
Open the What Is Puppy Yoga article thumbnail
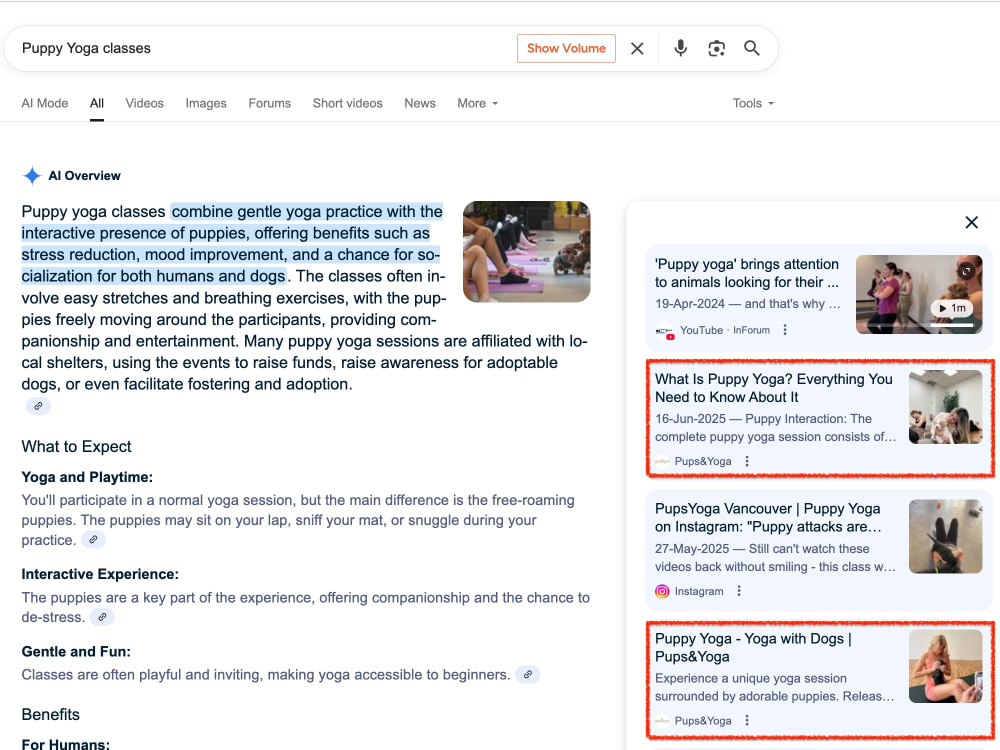[x=945, y=407]
